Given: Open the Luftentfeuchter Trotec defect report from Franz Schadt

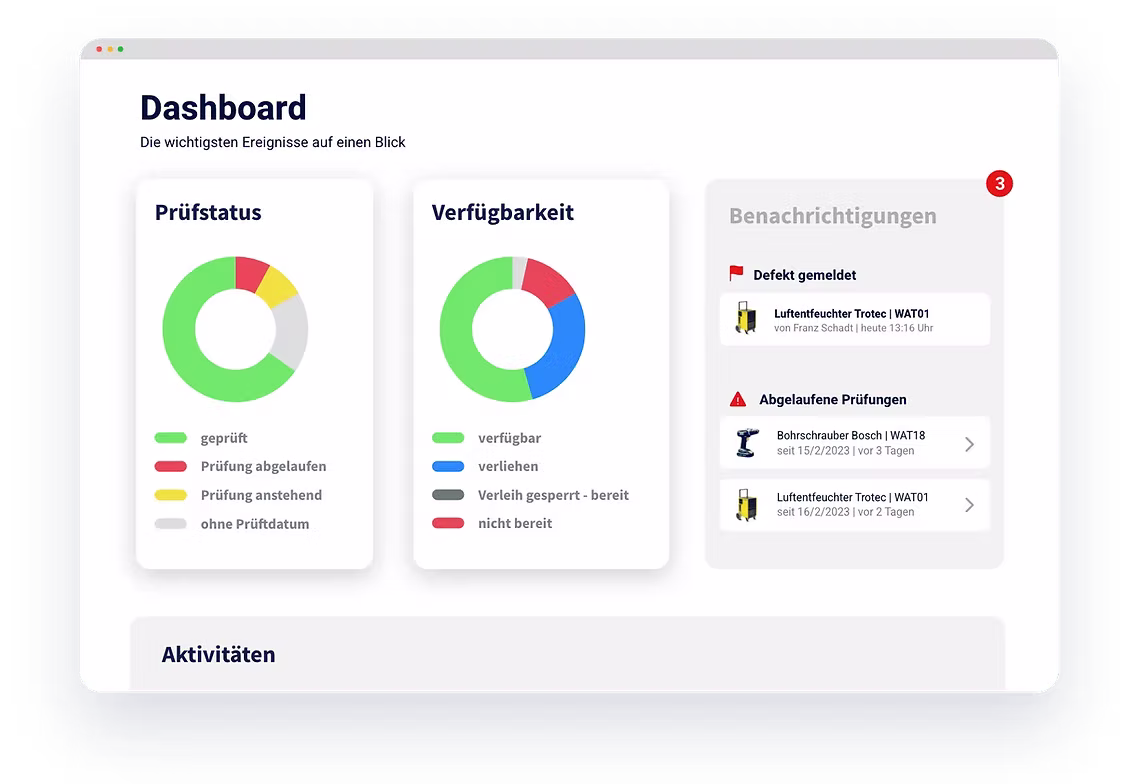Looking at the screenshot, I should [855, 319].
